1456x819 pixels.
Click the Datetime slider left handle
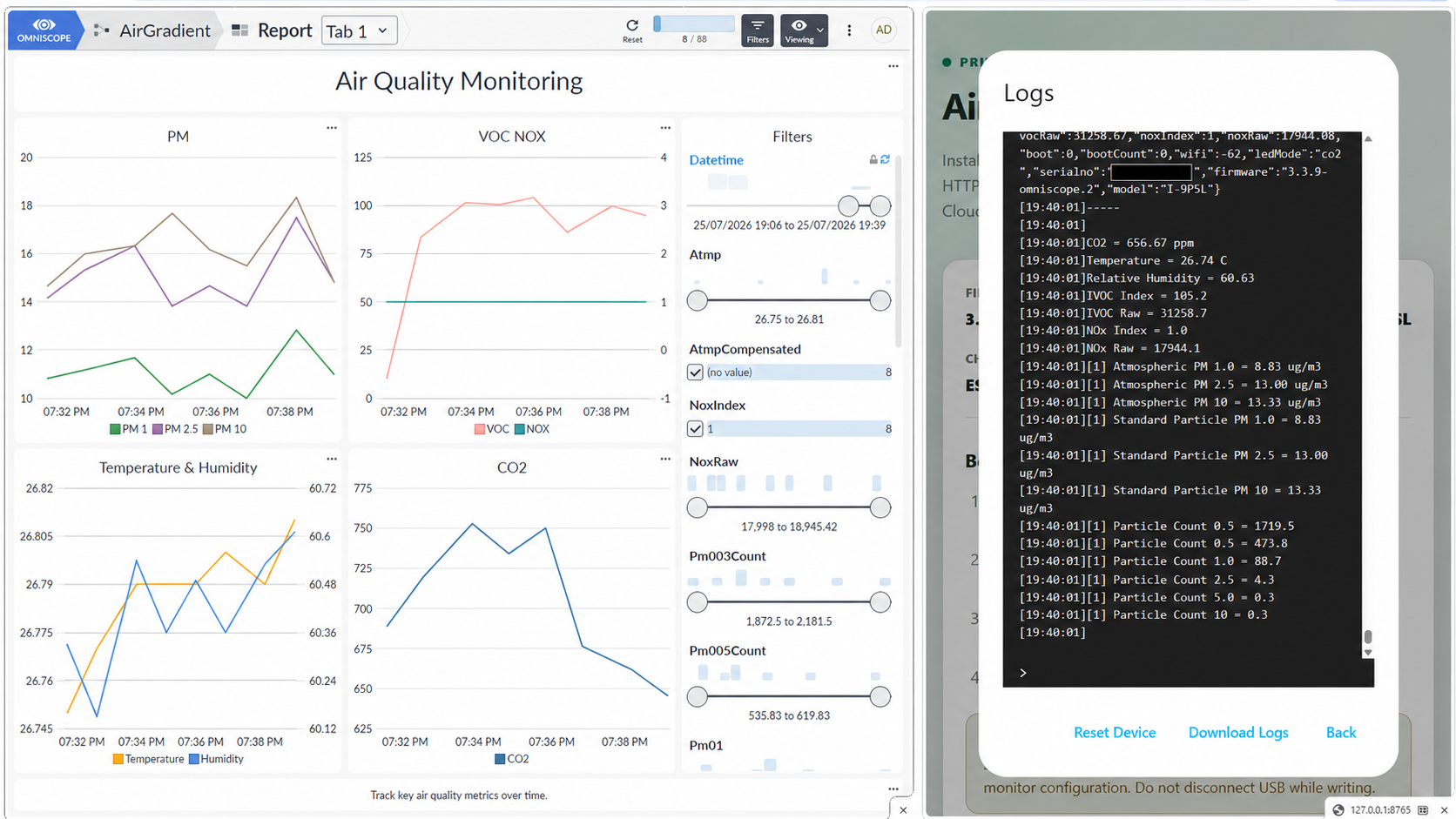[x=848, y=206]
